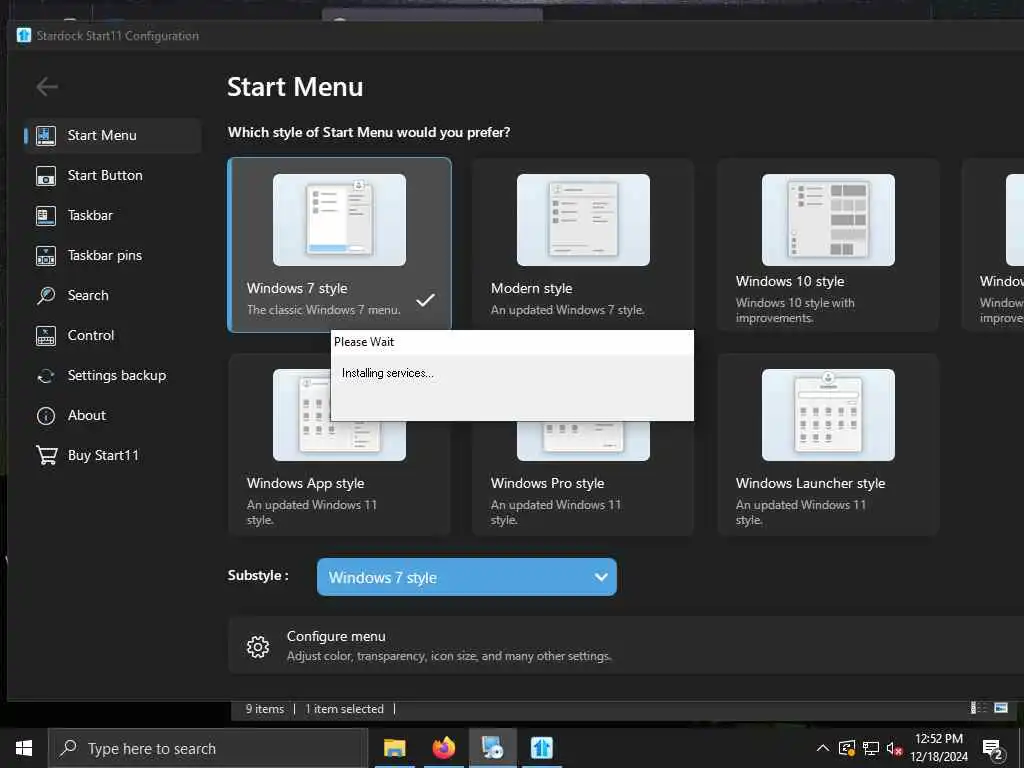1024x768 pixels.
Task: Open the Start Button sidebar section
Action: click(x=112, y=175)
